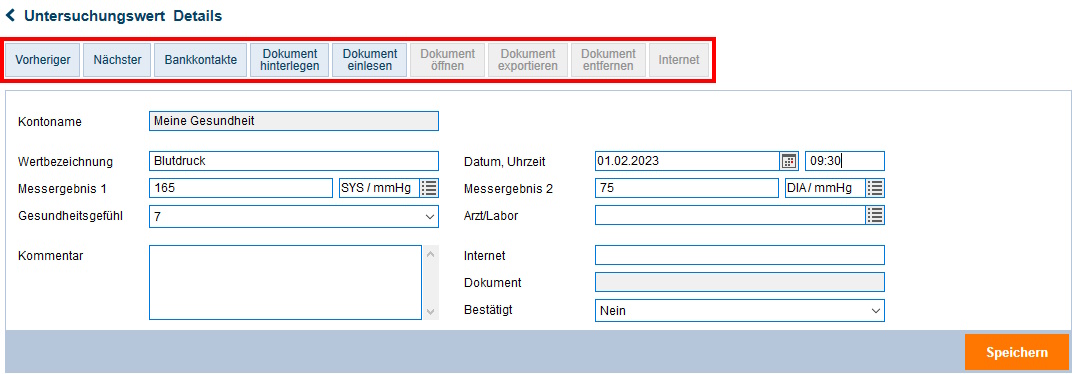This screenshot has height=374, width=1074.
Task: Click the Datum, Uhrzeit label
Action: pos(505,162)
